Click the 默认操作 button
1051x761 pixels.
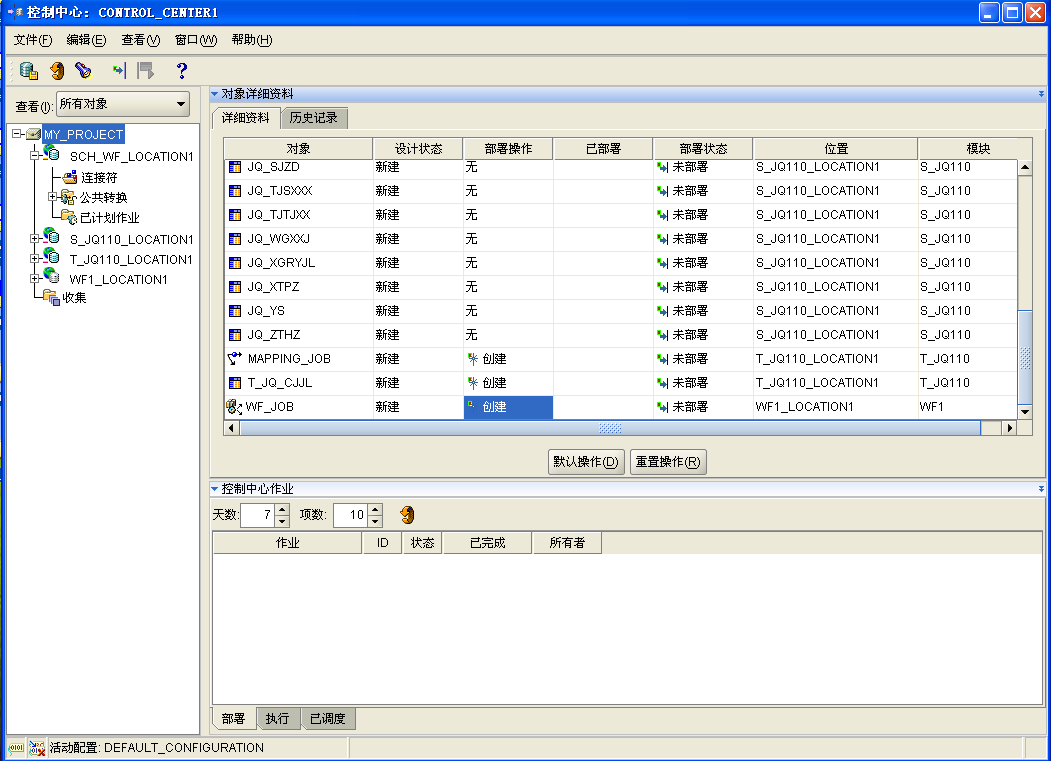tap(586, 462)
